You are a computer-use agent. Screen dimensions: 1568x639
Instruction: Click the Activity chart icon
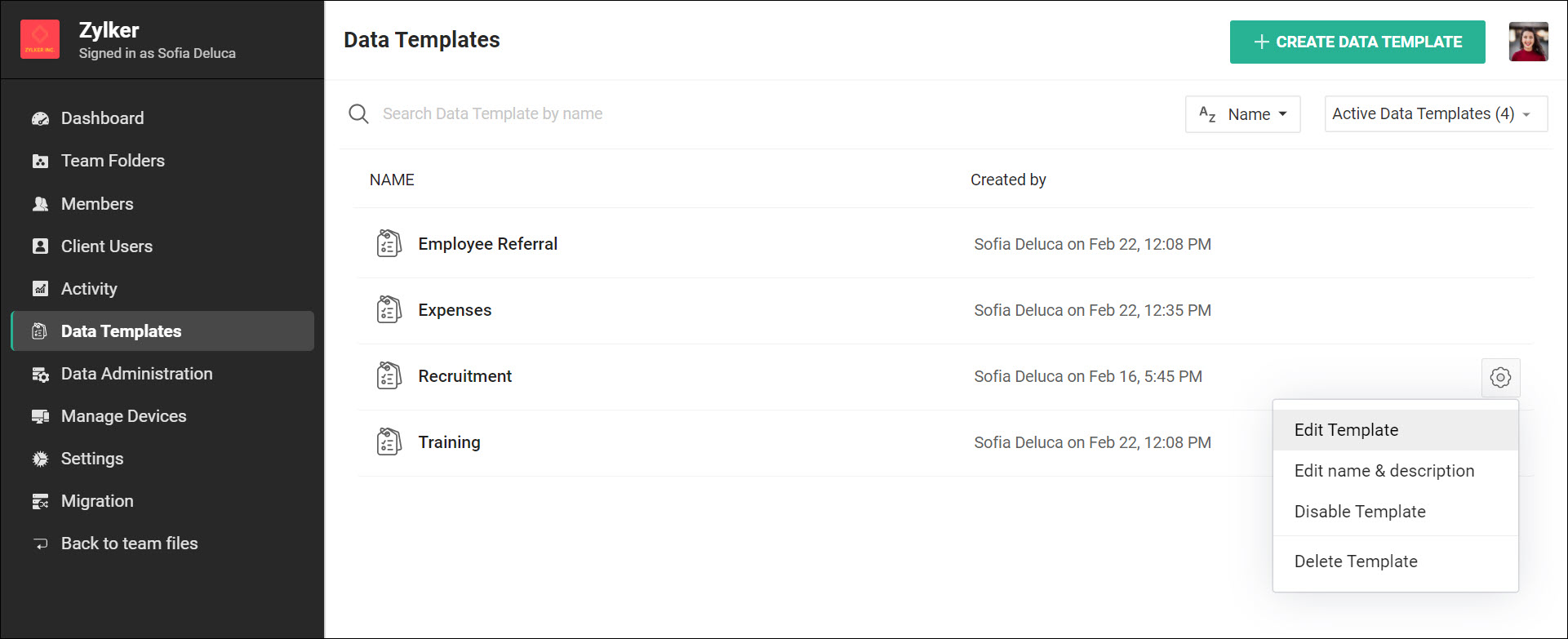tap(40, 289)
